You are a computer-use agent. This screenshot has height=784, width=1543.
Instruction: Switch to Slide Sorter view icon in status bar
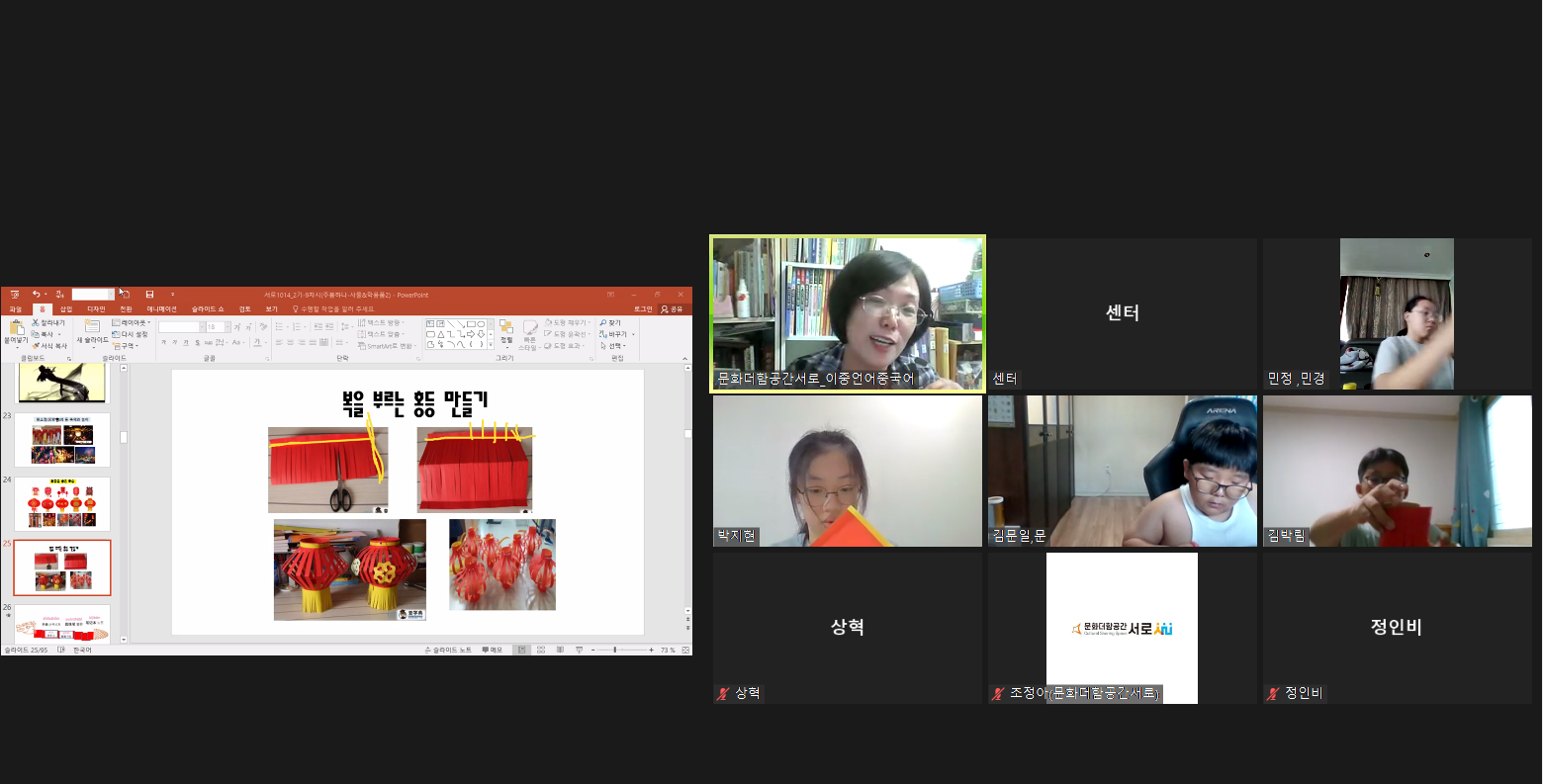click(541, 650)
